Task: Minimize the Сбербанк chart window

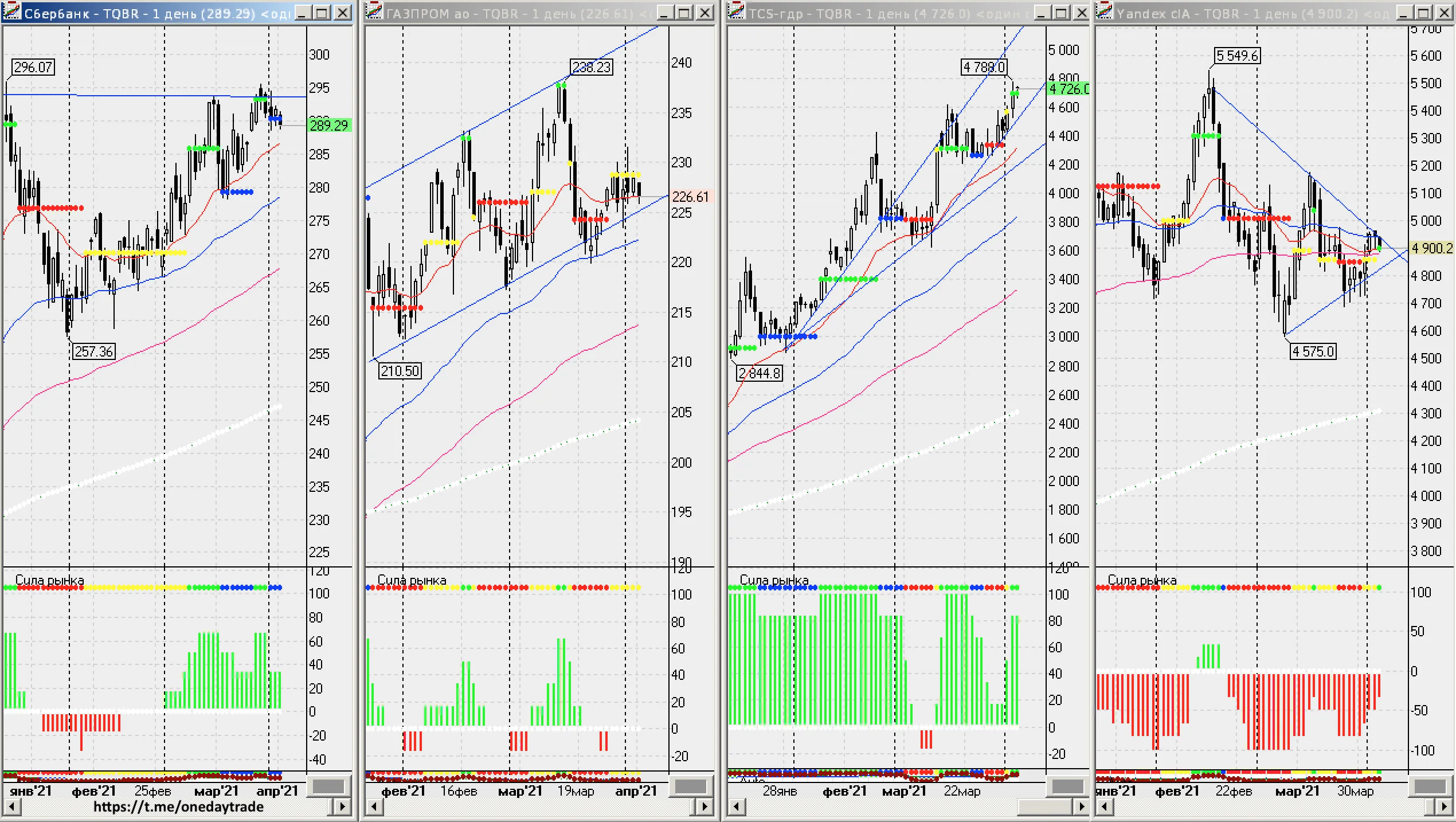Action: click(304, 12)
